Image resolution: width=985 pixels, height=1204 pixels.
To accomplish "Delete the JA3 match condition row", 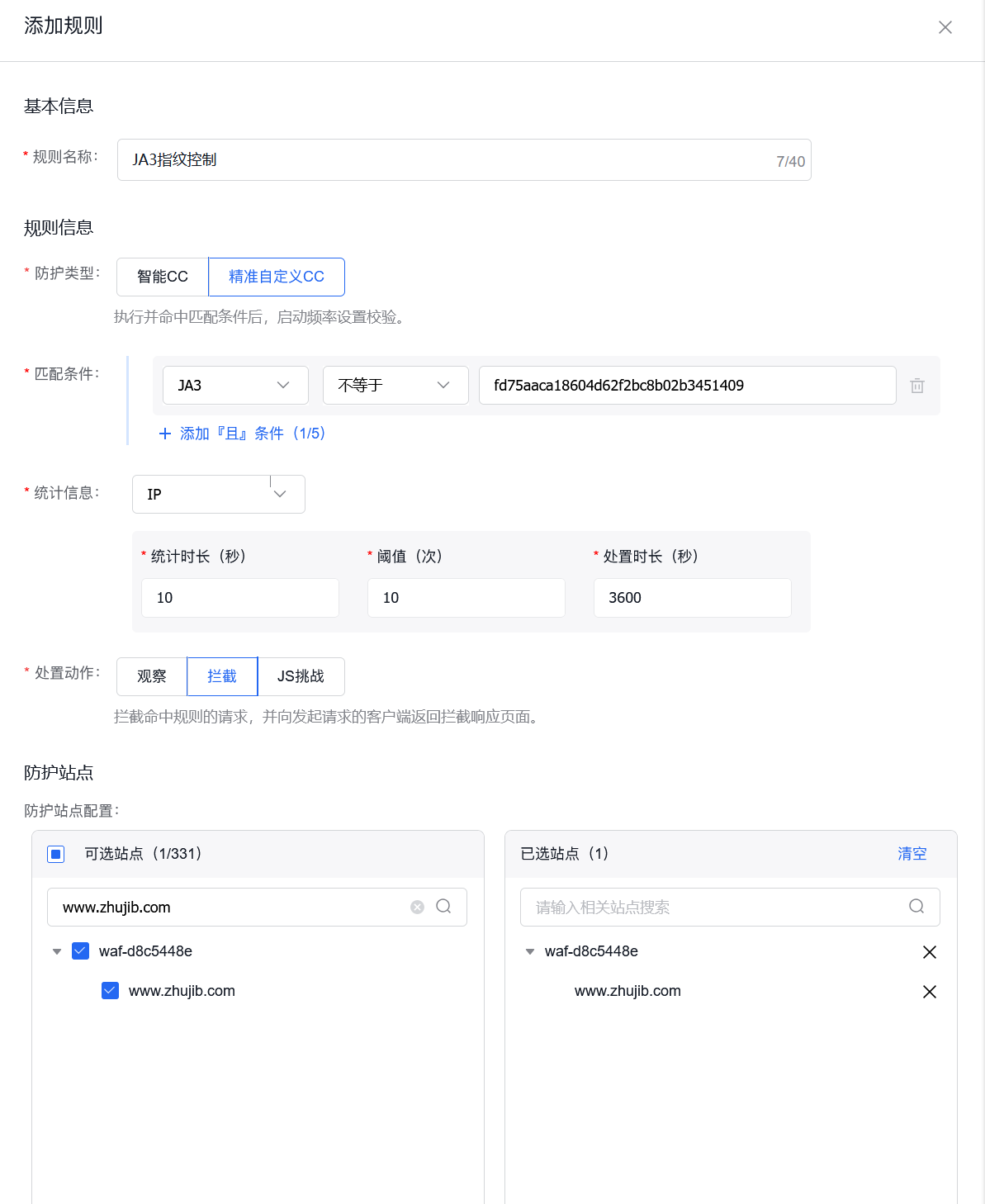I will (916, 385).
